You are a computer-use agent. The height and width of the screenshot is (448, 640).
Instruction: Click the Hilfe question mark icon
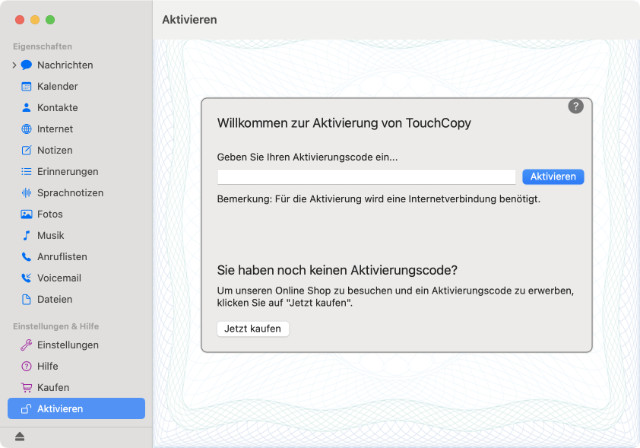pos(27,366)
